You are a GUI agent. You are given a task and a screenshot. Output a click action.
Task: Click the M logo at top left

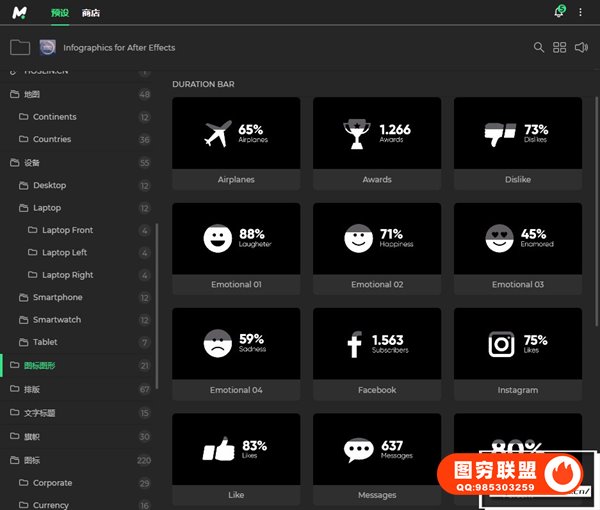tap(20, 13)
